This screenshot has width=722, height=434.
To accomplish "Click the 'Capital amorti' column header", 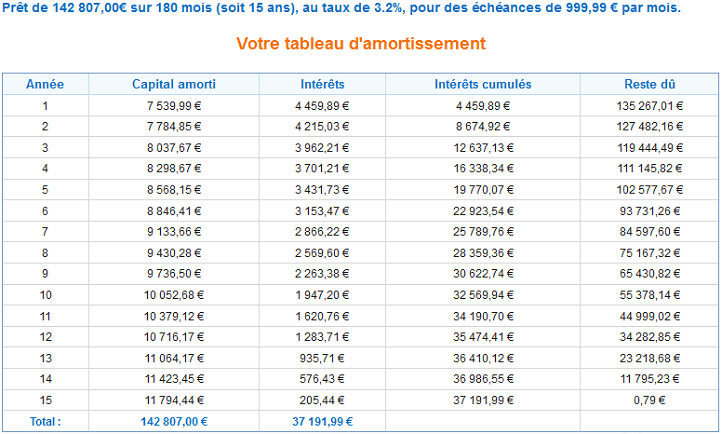I will [x=174, y=84].
